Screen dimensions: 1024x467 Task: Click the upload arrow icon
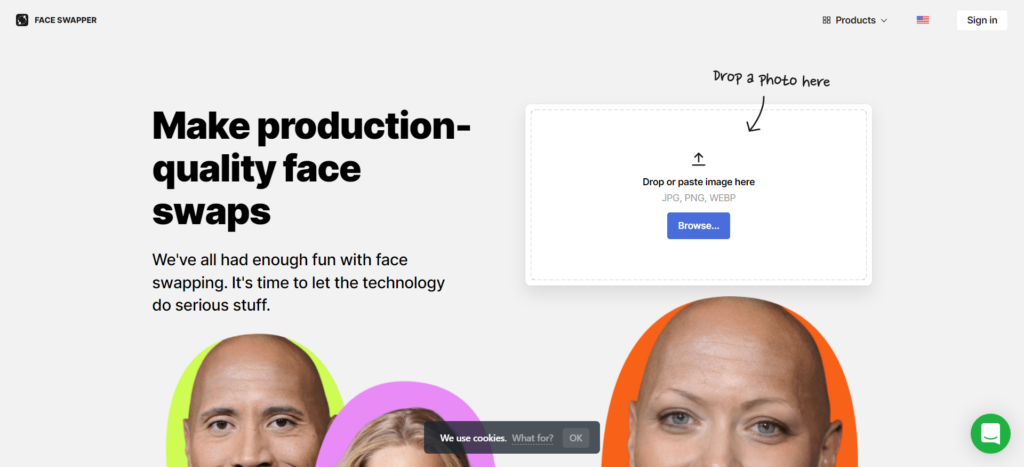(698, 159)
